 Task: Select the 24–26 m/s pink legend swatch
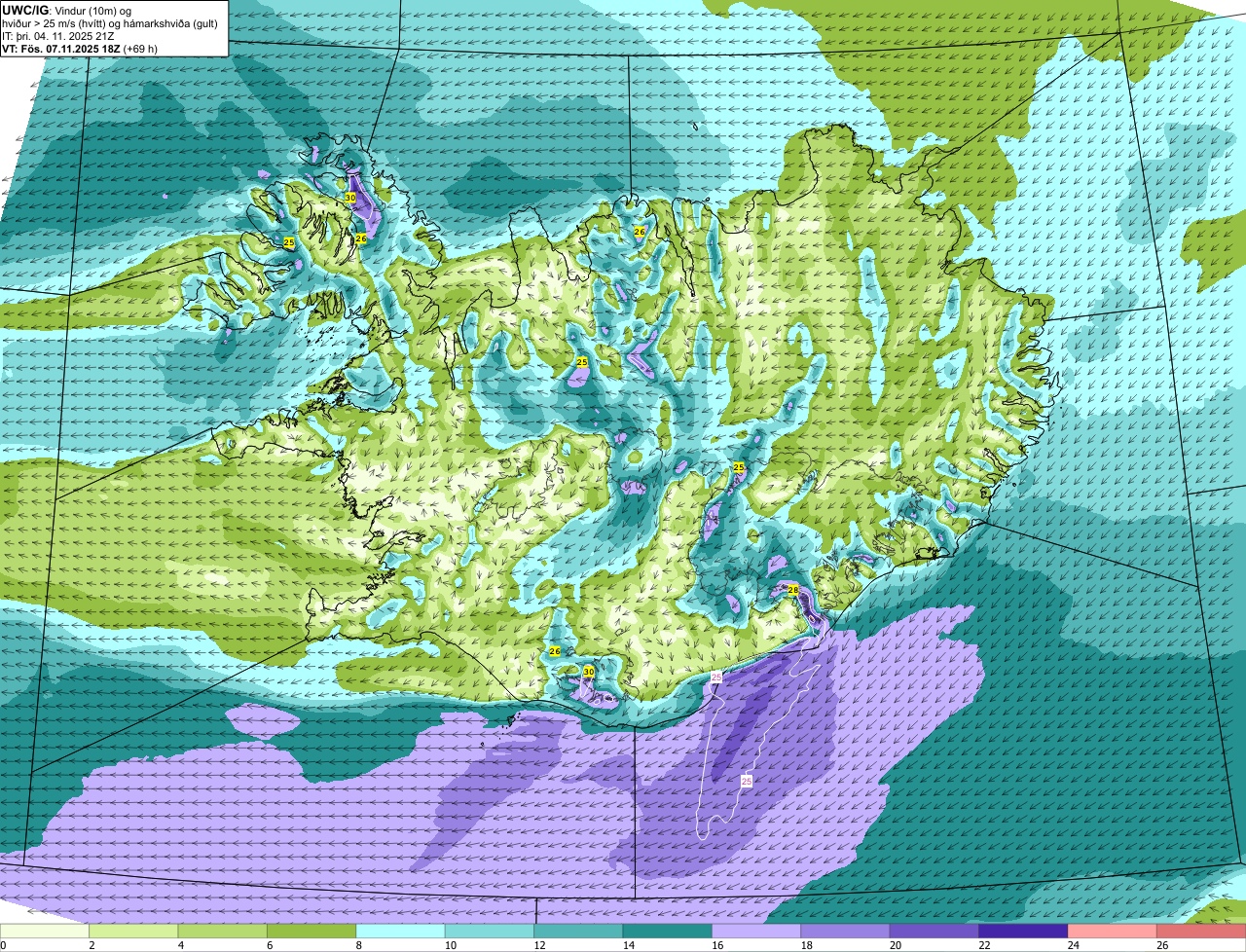pos(1113,932)
